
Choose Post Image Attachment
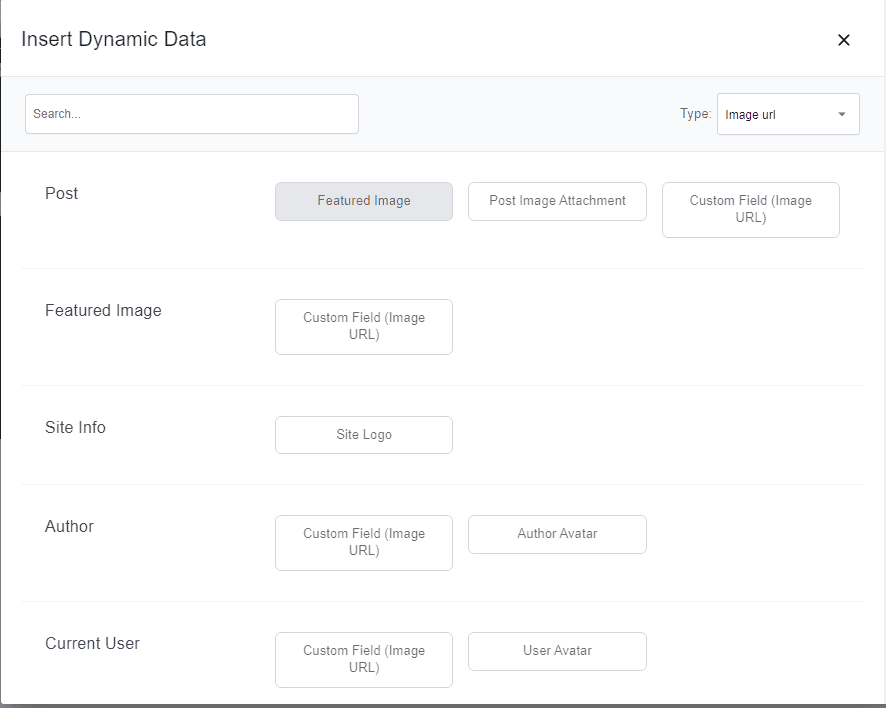557,201
